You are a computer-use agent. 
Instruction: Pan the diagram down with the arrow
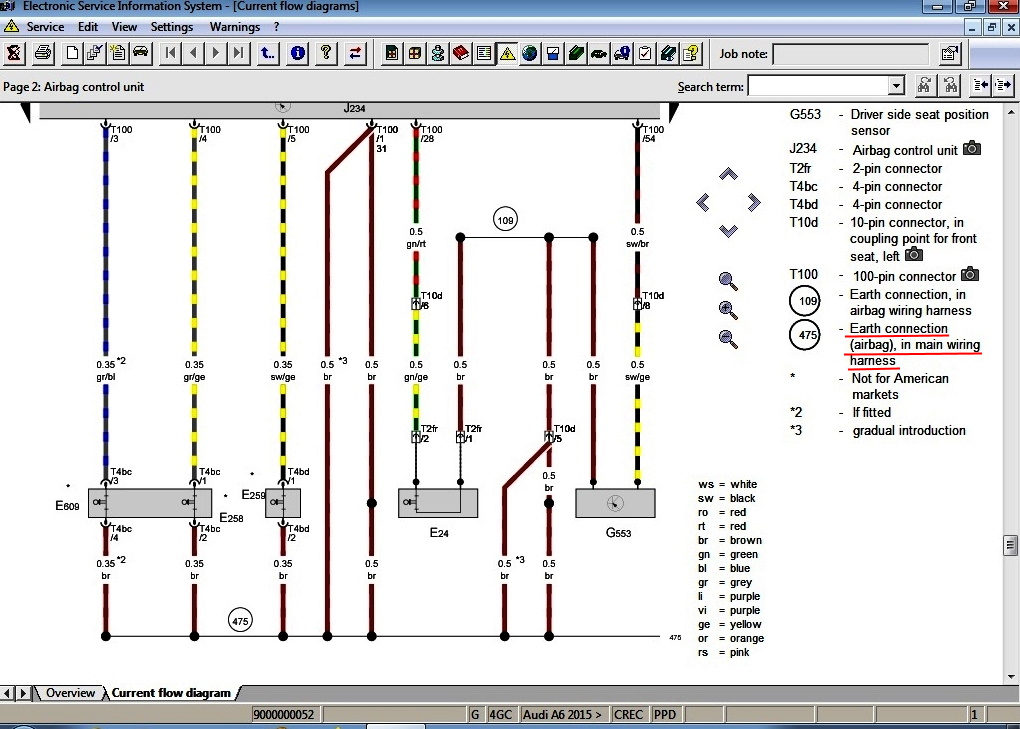[728, 231]
